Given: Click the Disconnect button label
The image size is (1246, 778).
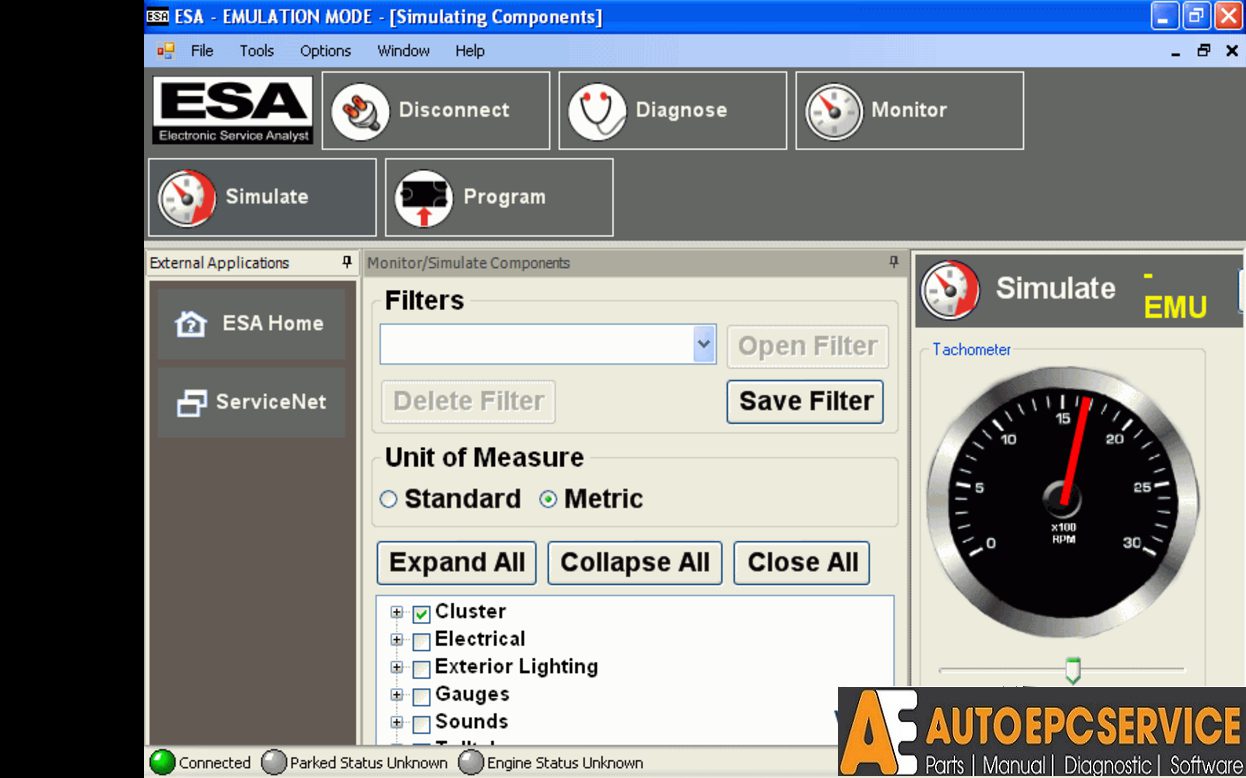Looking at the screenshot, I should click(454, 110).
